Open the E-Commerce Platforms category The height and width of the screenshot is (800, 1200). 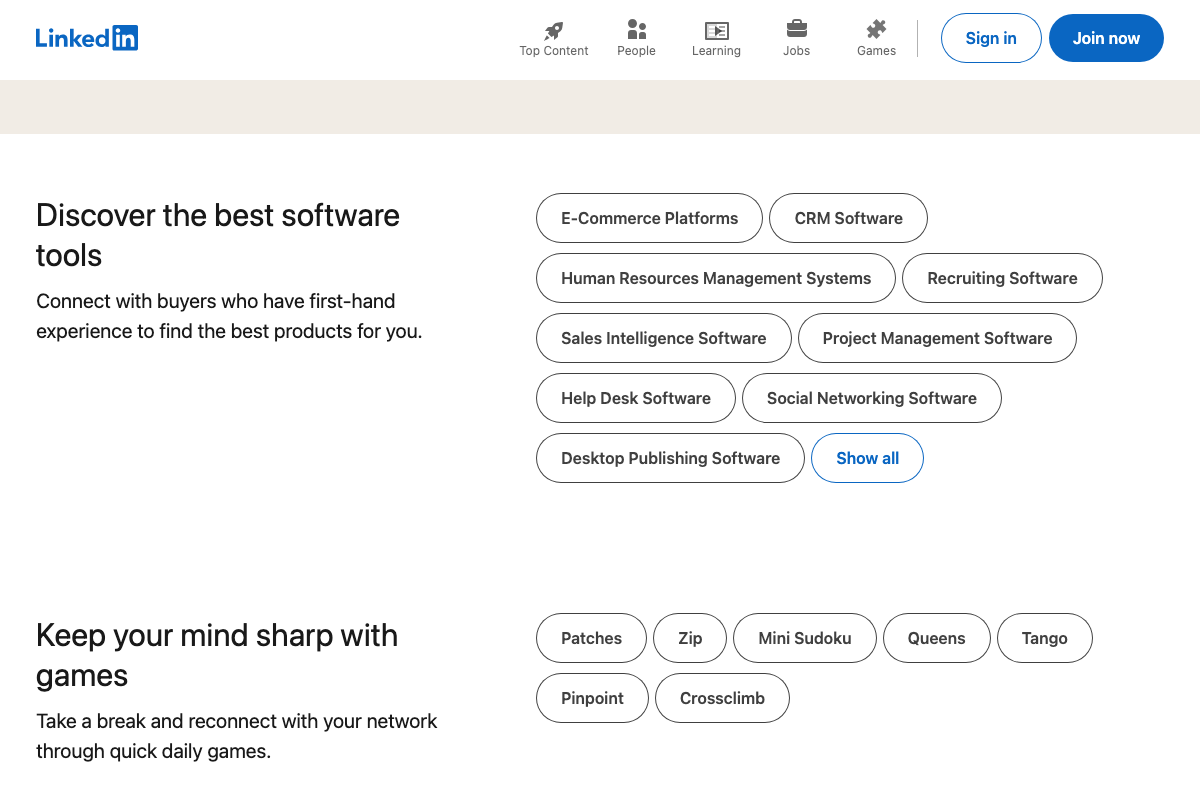pos(649,218)
